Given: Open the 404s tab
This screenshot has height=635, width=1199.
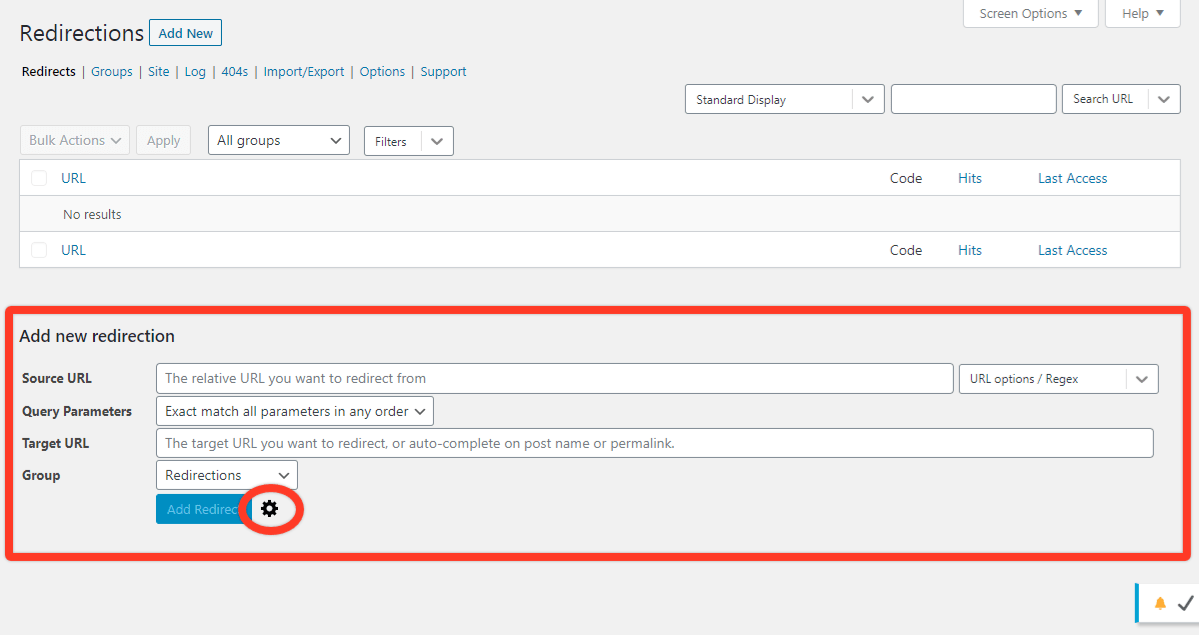Looking at the screenshot, I should click(235, 71).
